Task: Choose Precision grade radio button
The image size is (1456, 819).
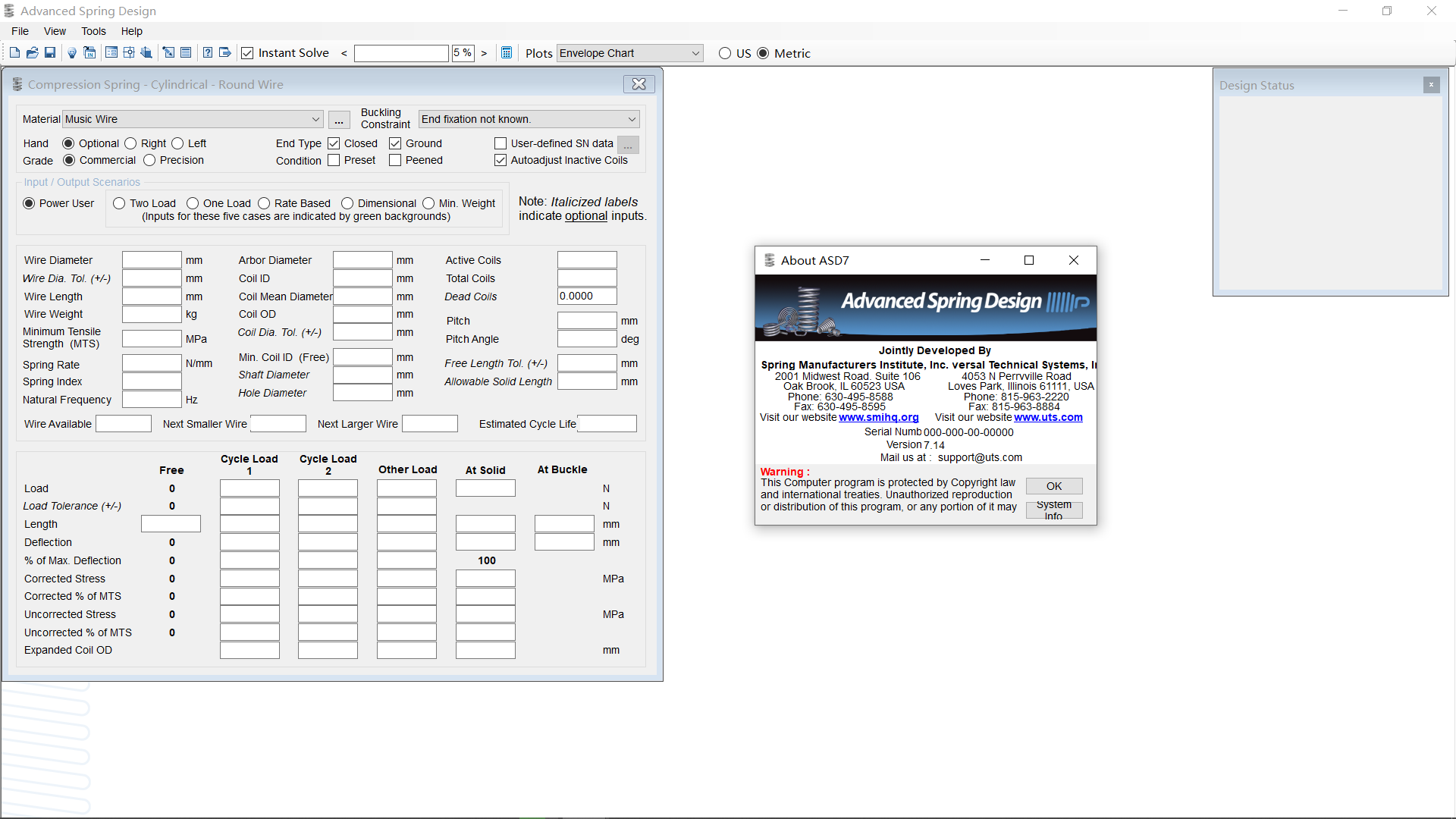Action: (x=149, y=160)
